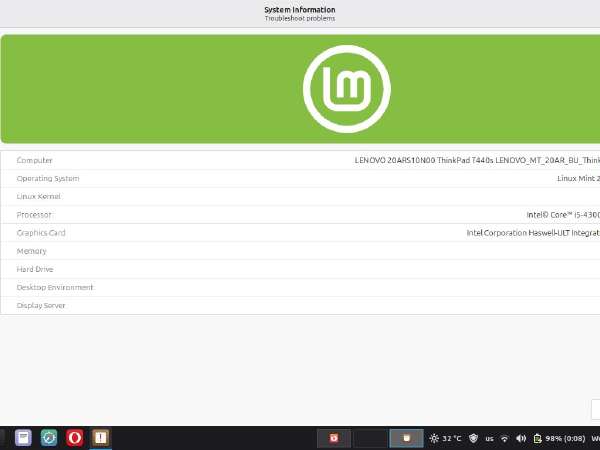
Task: Click the System Information window title
Action: pyautogui.click(x=300, y=10)
